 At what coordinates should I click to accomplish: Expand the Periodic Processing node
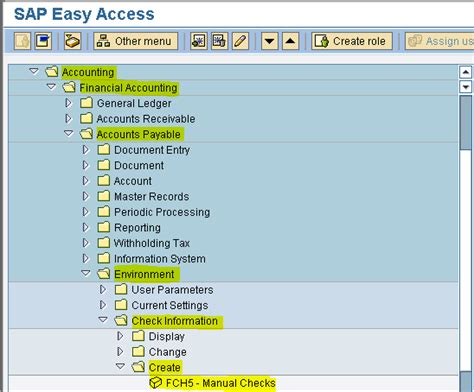point(86,212)
